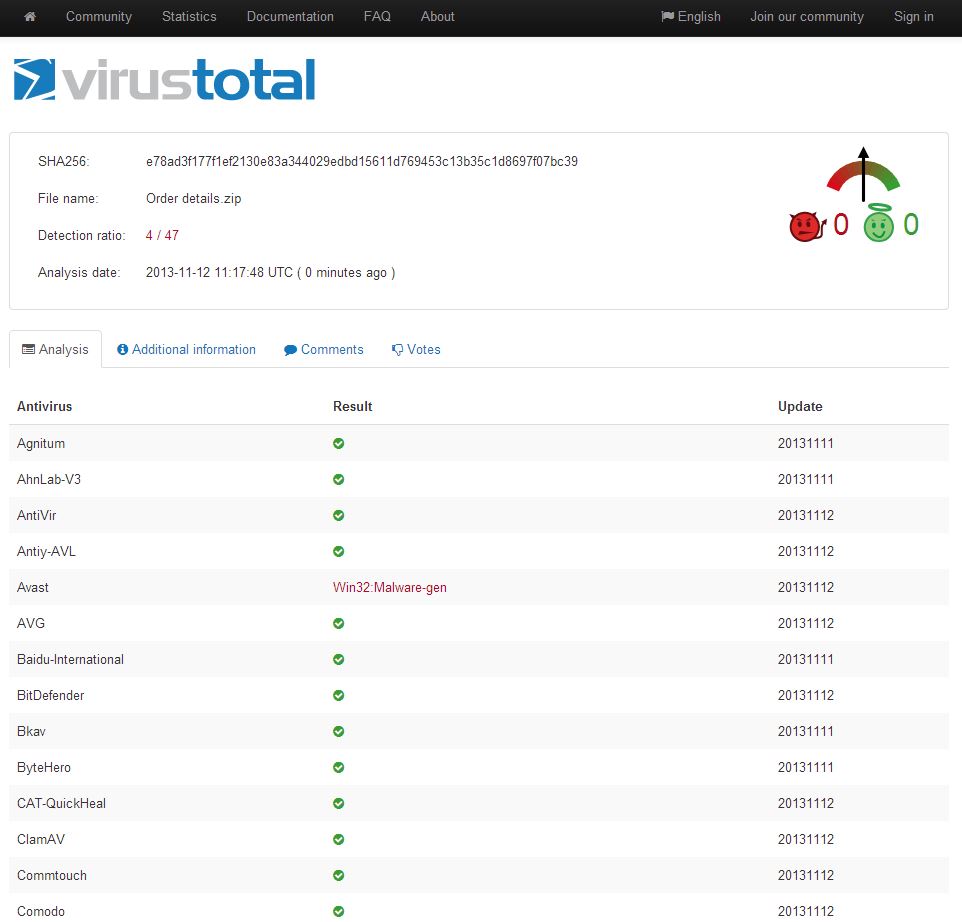Click the green check for CAT-QuickHeal
Screen dimensions: 962x922
click(339, 803)
